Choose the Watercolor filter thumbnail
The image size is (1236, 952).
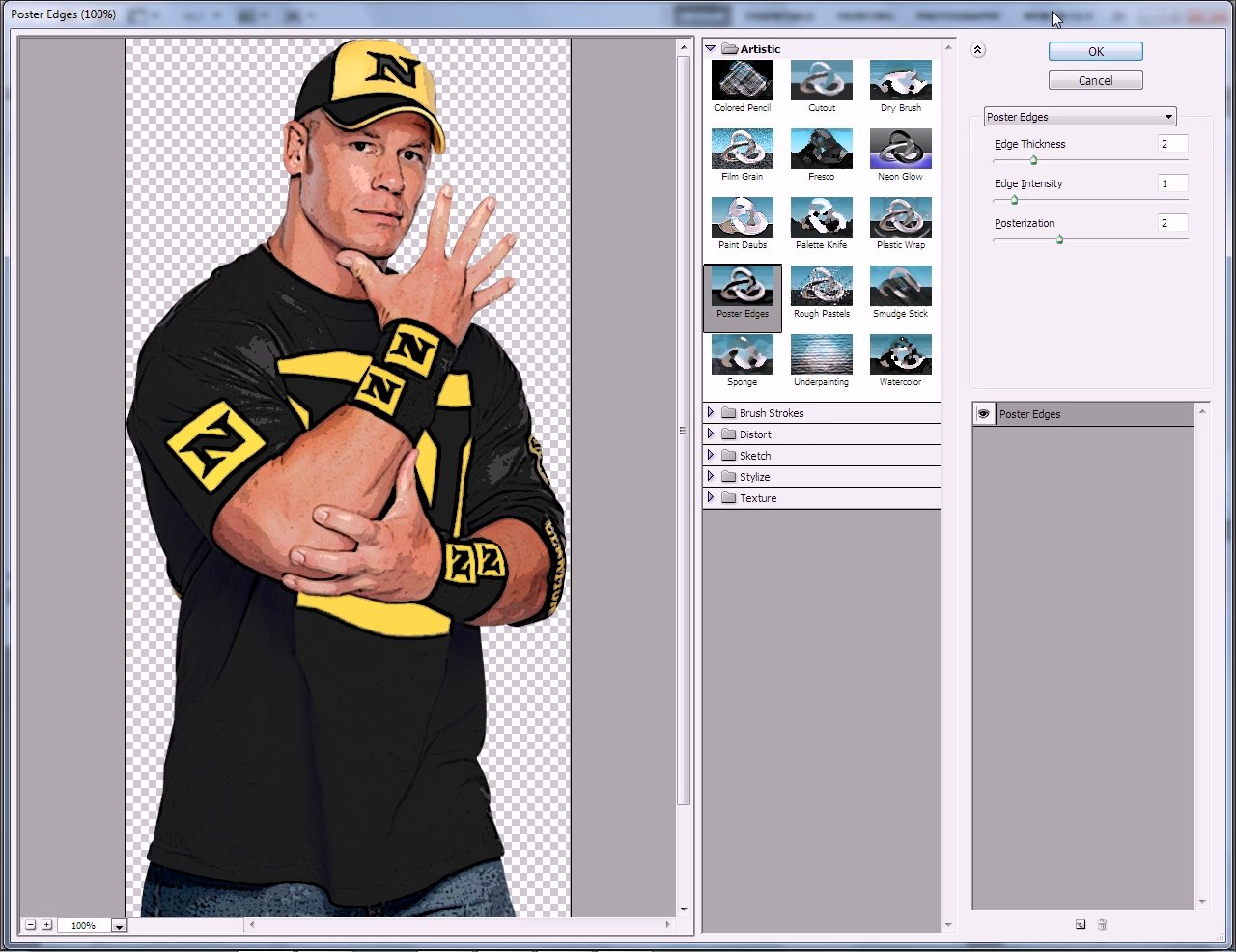[900, 354]
